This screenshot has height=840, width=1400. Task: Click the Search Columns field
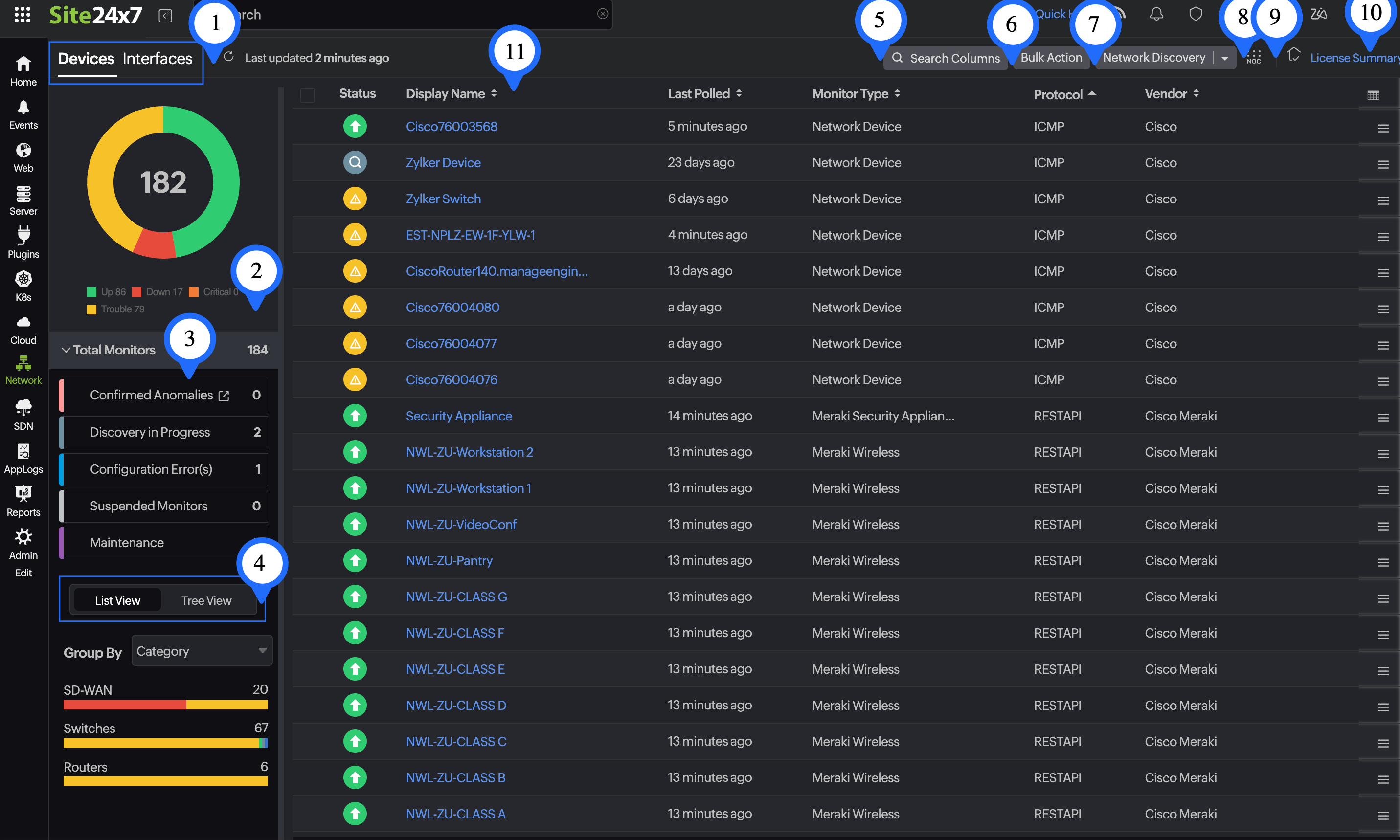[x=953, y=58]
